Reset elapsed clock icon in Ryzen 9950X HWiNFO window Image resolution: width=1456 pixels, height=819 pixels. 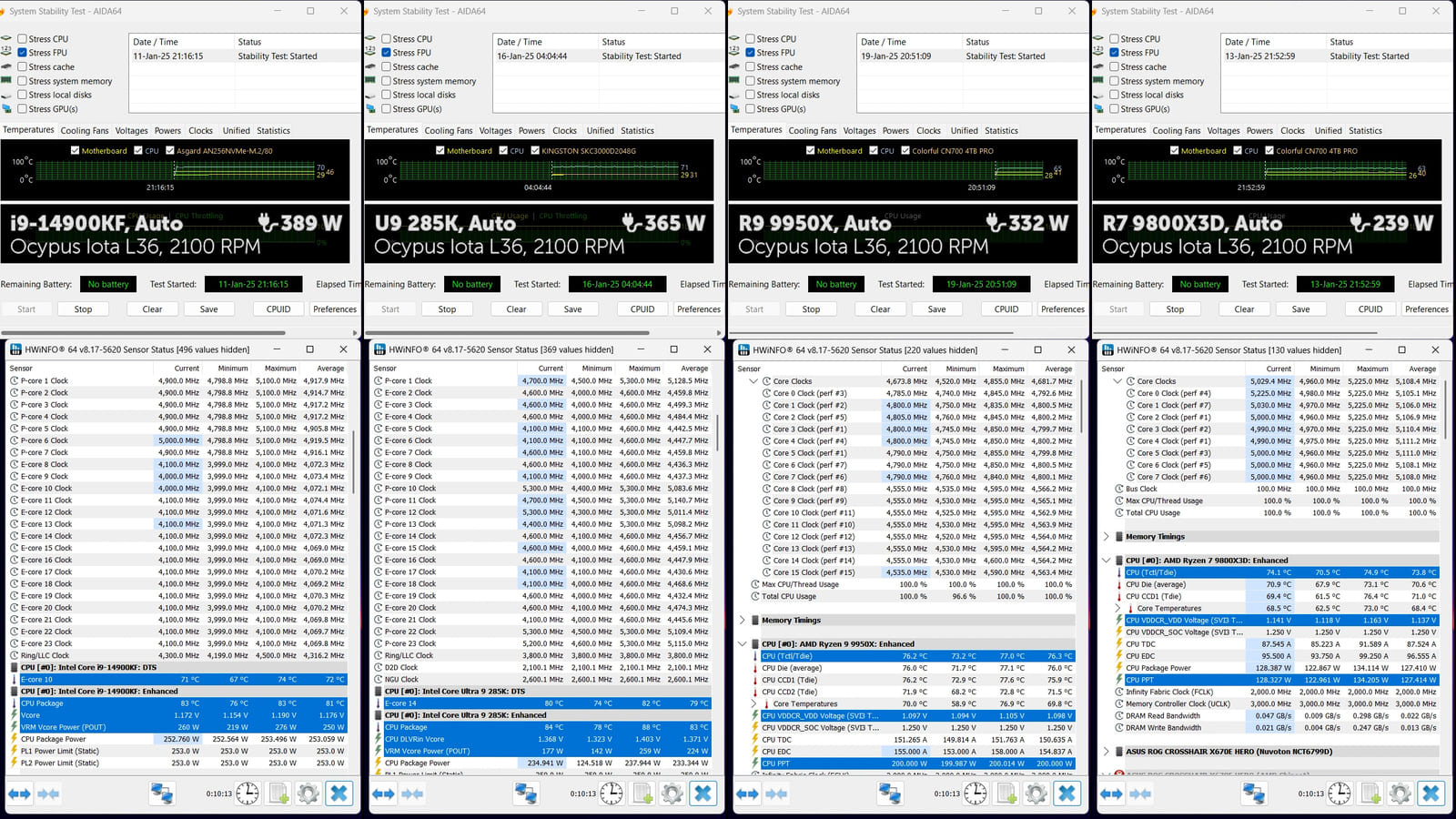pyautogui.click(x=976, y=794)
